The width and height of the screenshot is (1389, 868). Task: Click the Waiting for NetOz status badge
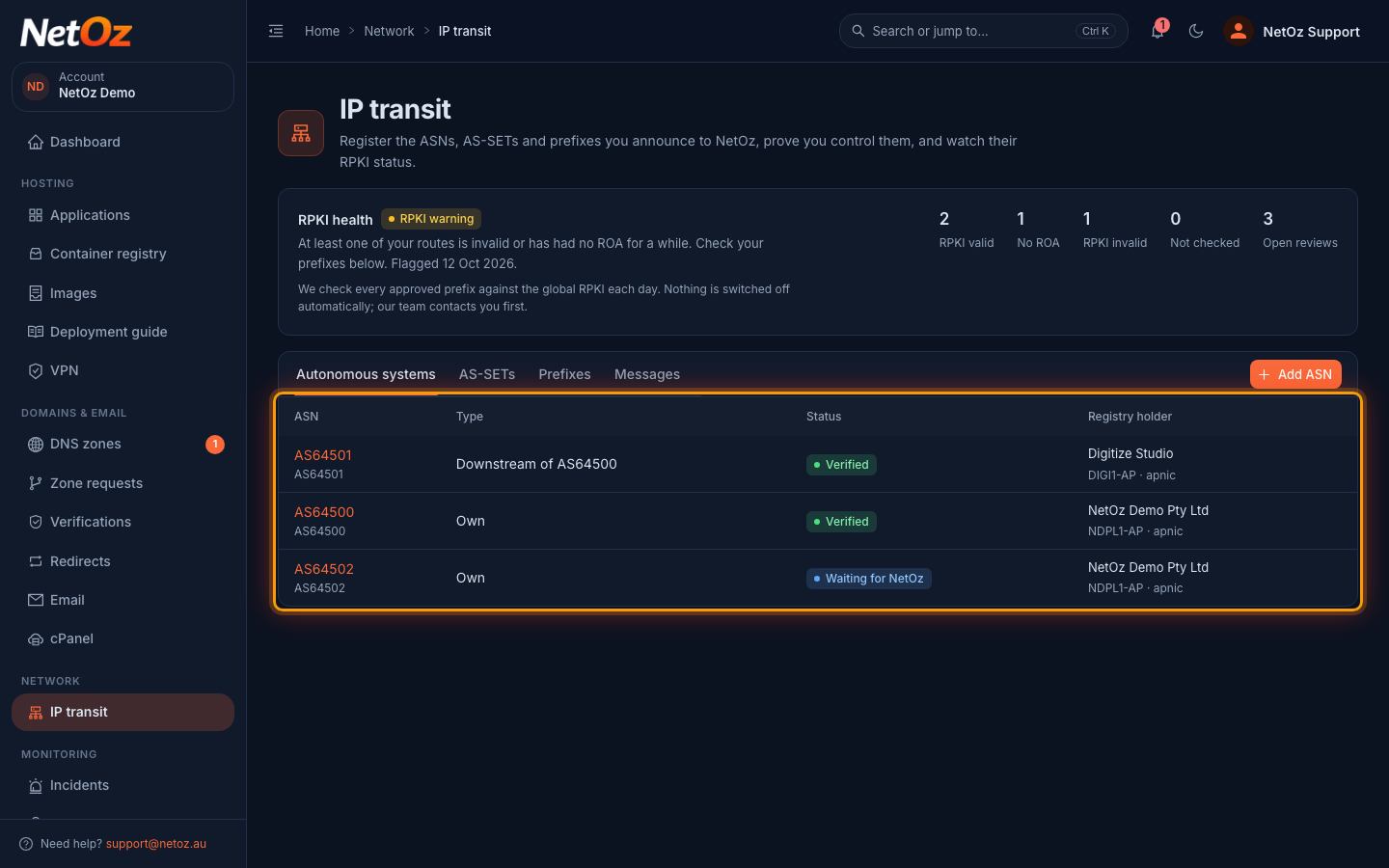pyautogui.click(x=869, y=579)
